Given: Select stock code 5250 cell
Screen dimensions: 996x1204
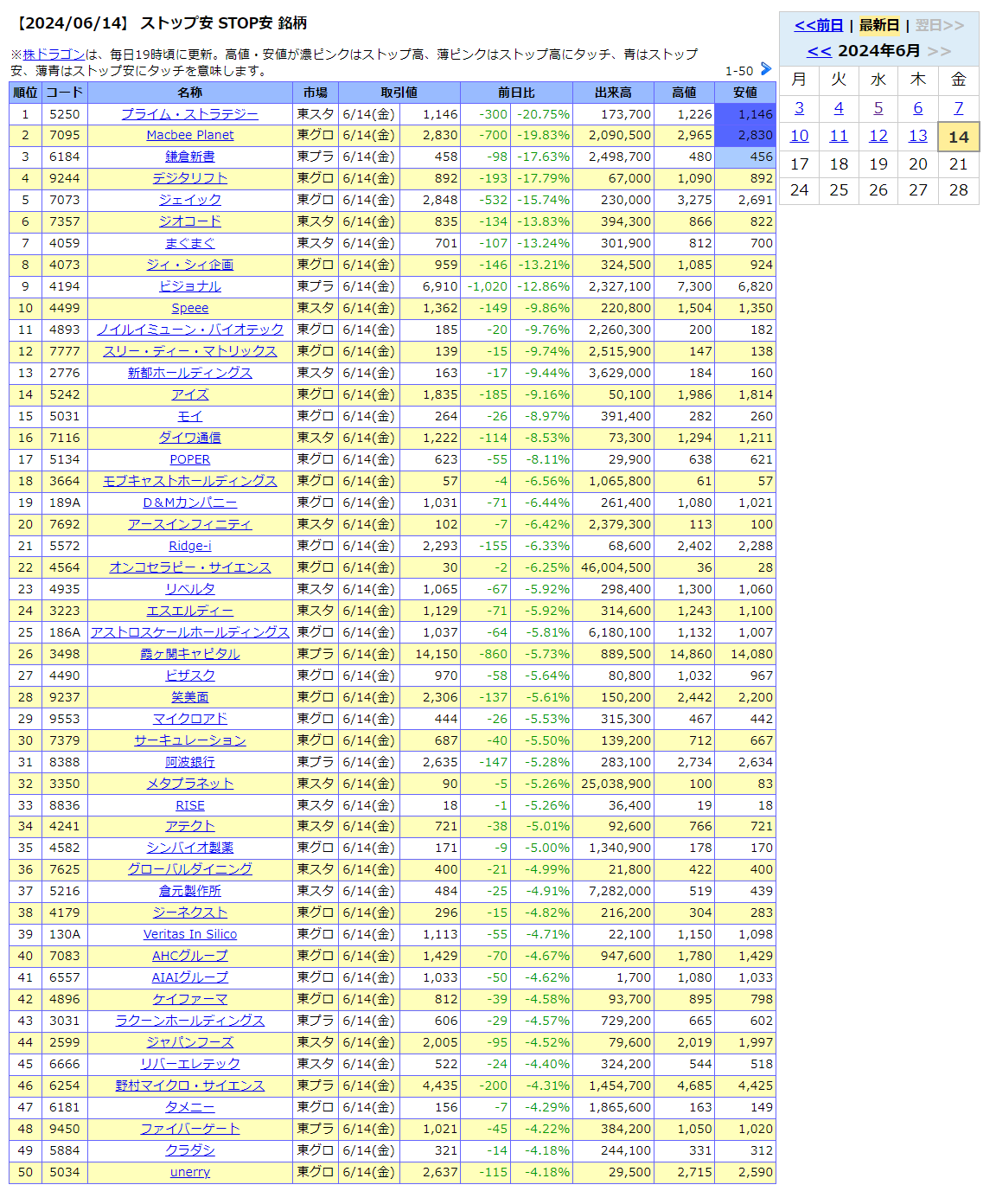Looking at the screenshot, I should [x=65, y=114].
